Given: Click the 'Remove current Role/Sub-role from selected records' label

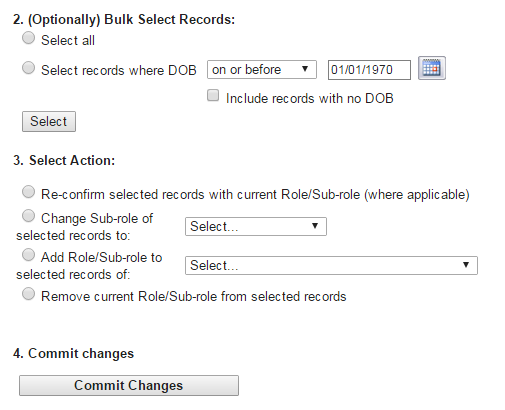Looking at the screenshot, I should pyautogui.click(x=194, y=296).
